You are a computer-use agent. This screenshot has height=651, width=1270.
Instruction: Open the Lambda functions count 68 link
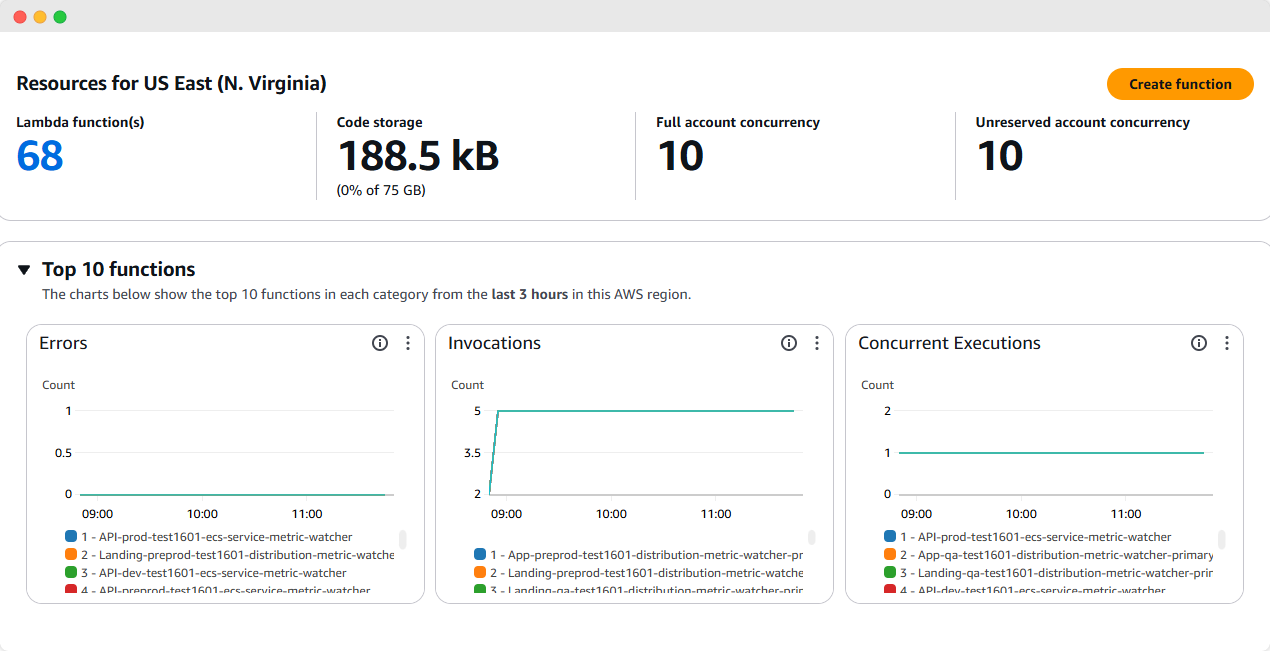[x=40, y=156]
